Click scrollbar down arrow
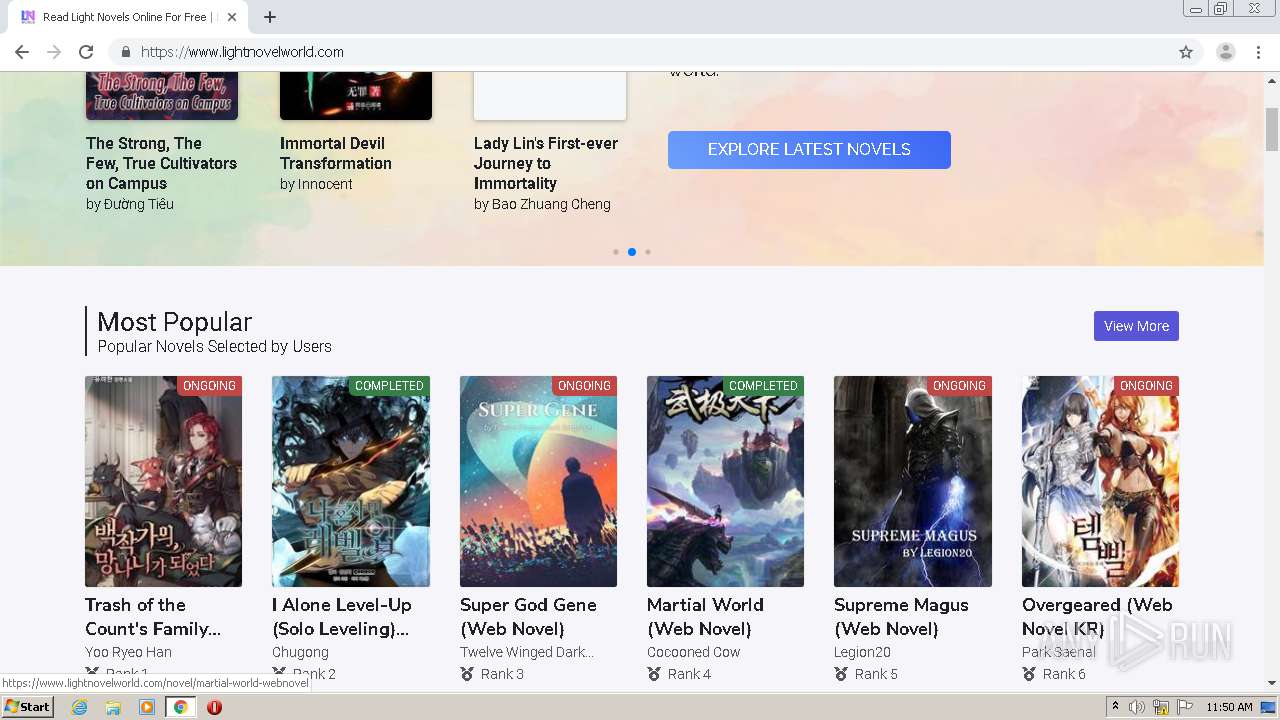Screen dimensions: 1280x720 tap(1272, 683)
